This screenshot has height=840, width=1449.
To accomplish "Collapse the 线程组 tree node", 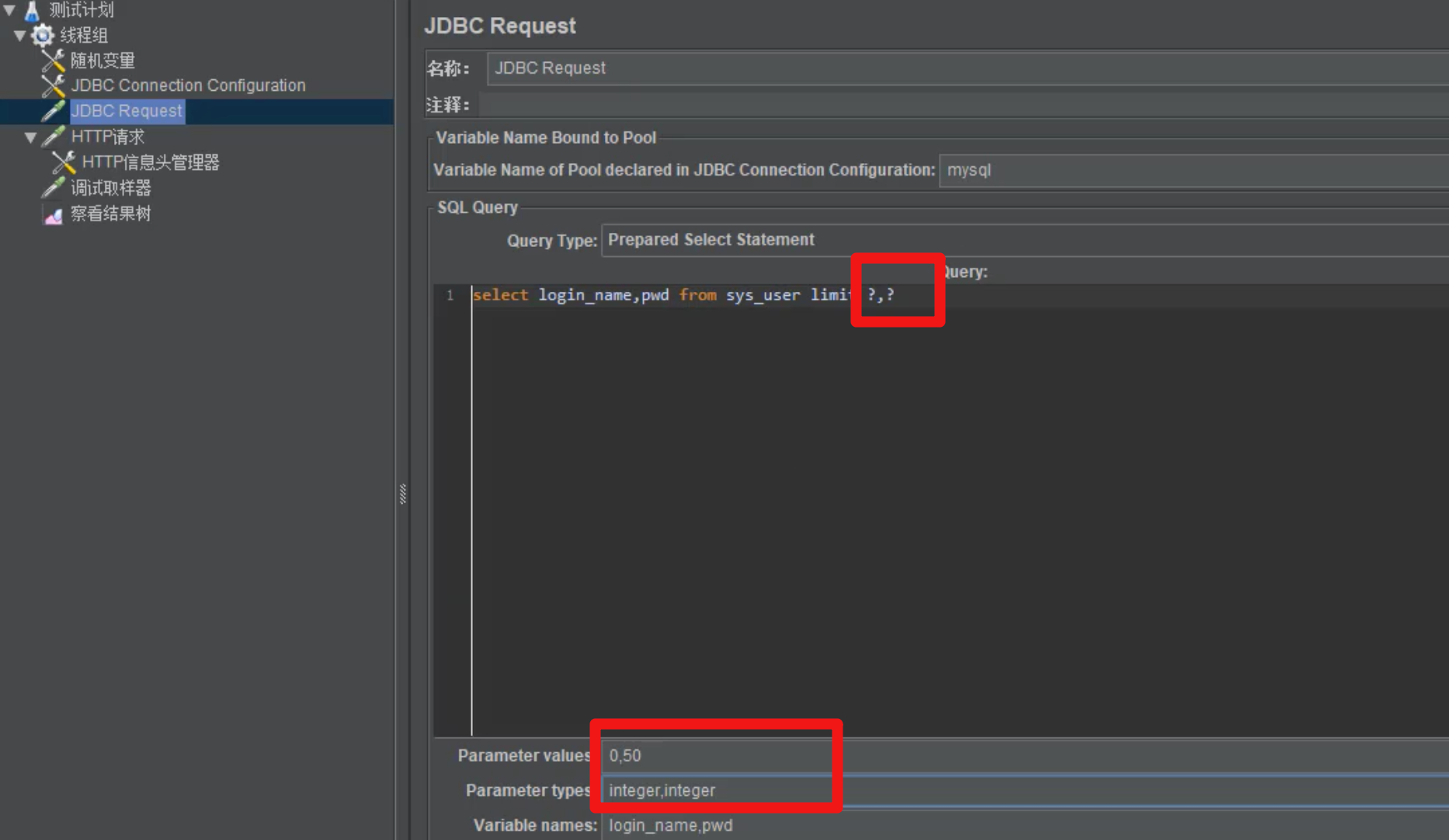I will 20,35.
